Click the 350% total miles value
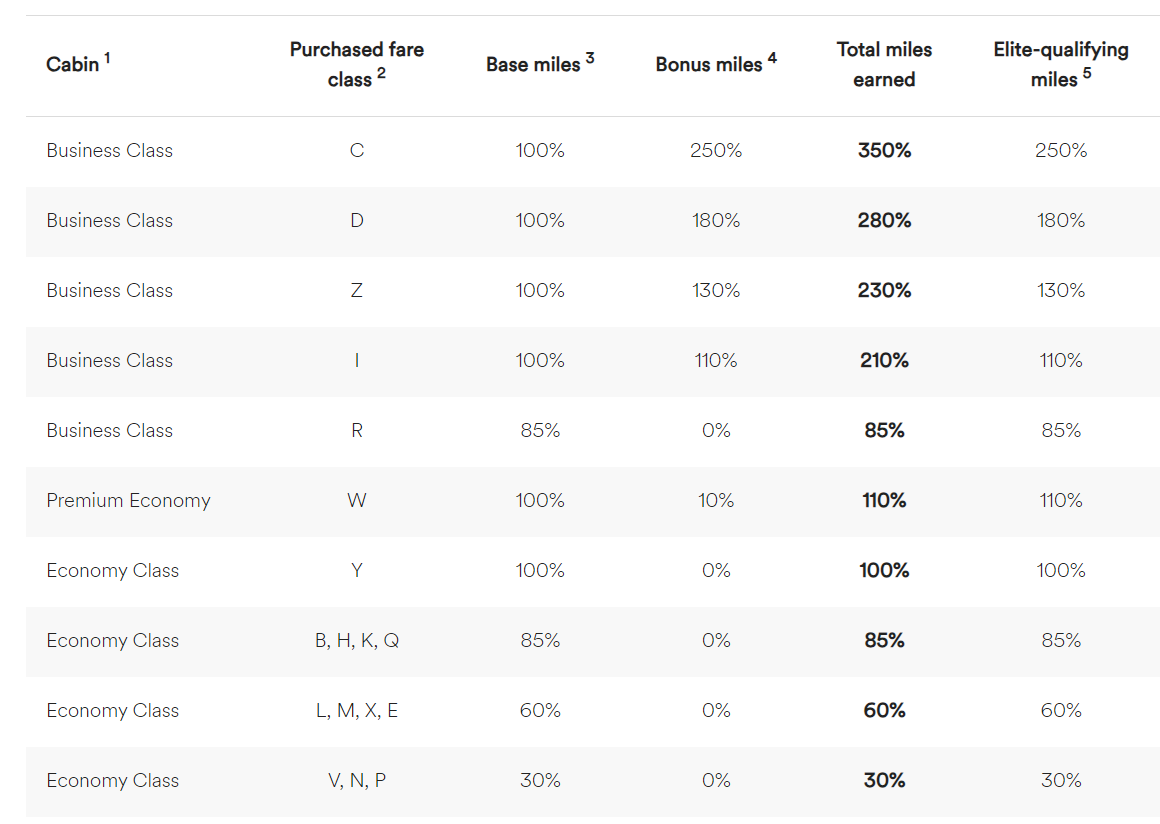This screenshot has width=1160, height=824. [x=884, y=151]
